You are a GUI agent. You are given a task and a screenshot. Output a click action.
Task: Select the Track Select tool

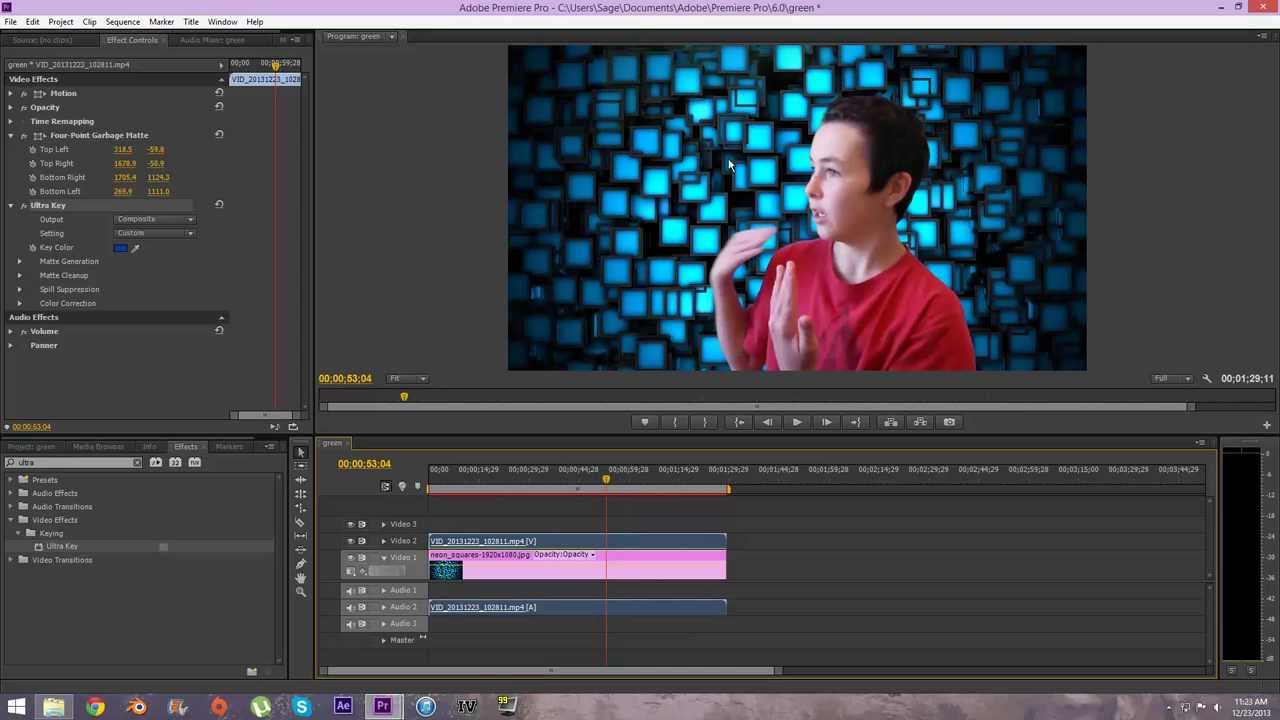pyautogui.click(x=300, y=466)
